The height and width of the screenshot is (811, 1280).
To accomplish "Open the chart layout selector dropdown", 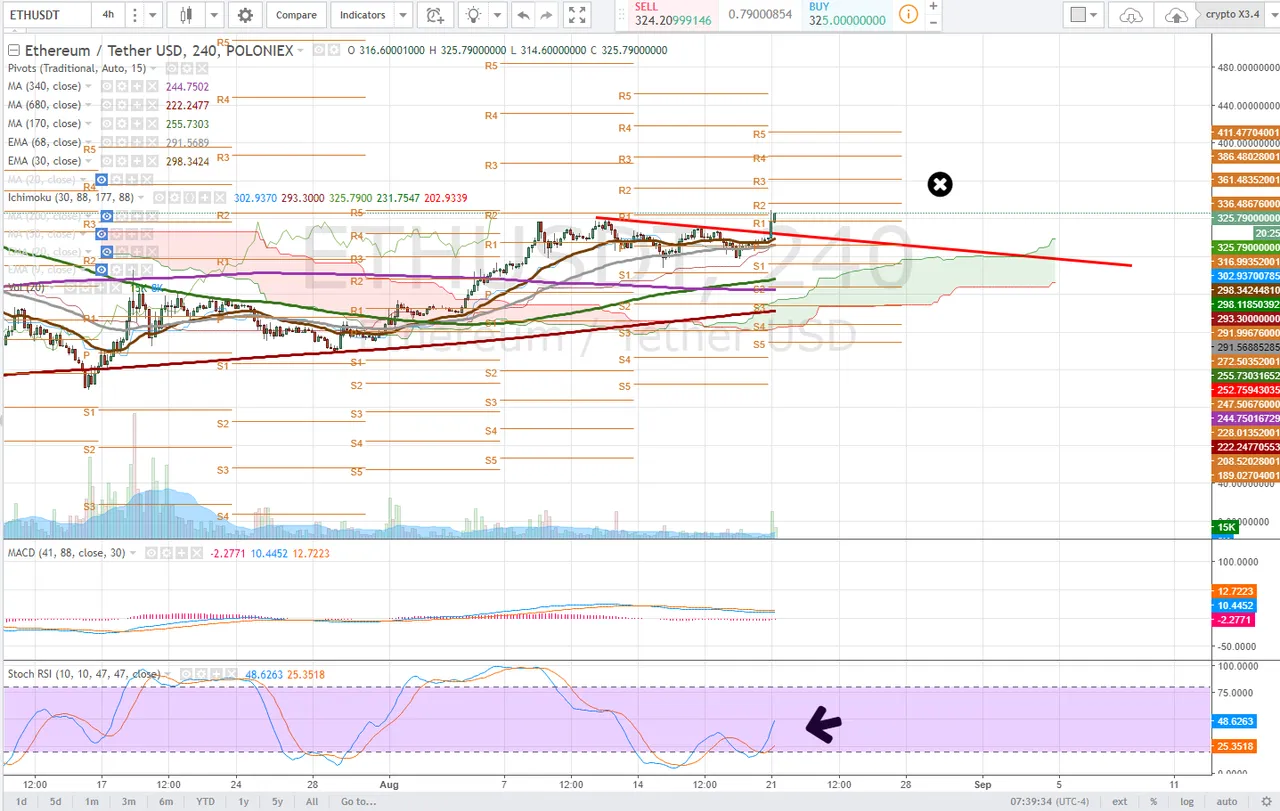I will (x=1083, y=15).
